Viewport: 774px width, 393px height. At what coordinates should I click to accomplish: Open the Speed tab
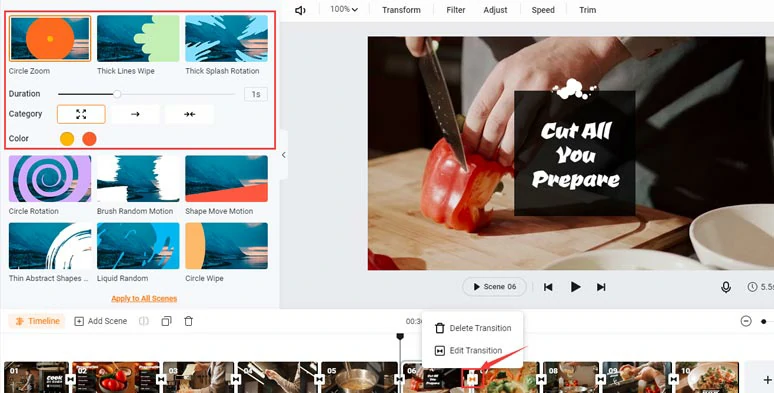543,10
